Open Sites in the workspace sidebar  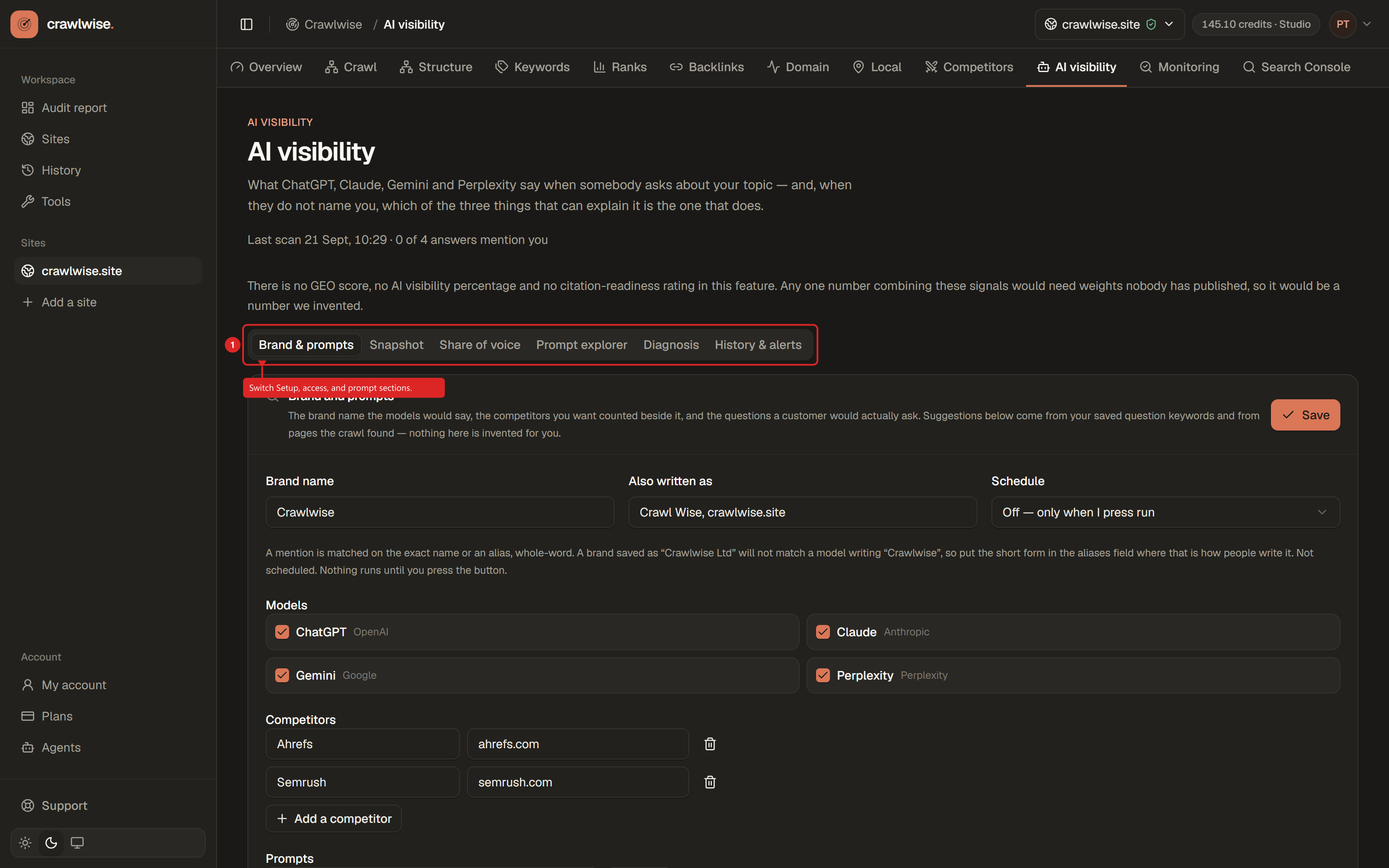[108, 139]
